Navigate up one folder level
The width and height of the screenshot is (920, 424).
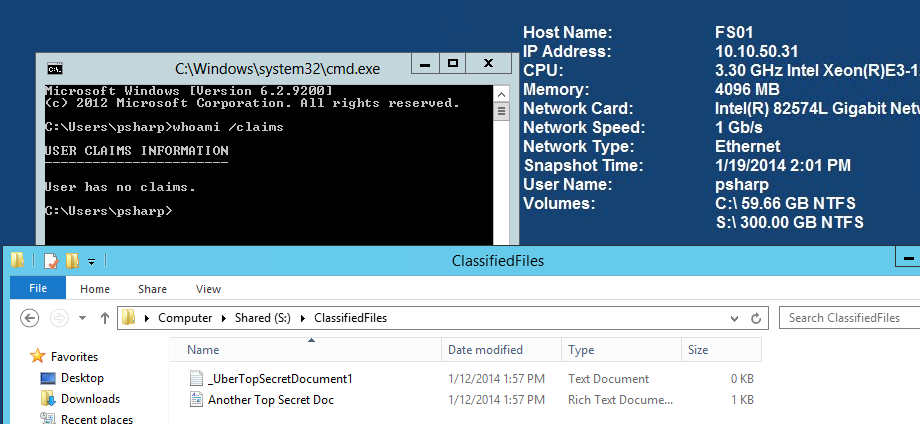(105, 318)
